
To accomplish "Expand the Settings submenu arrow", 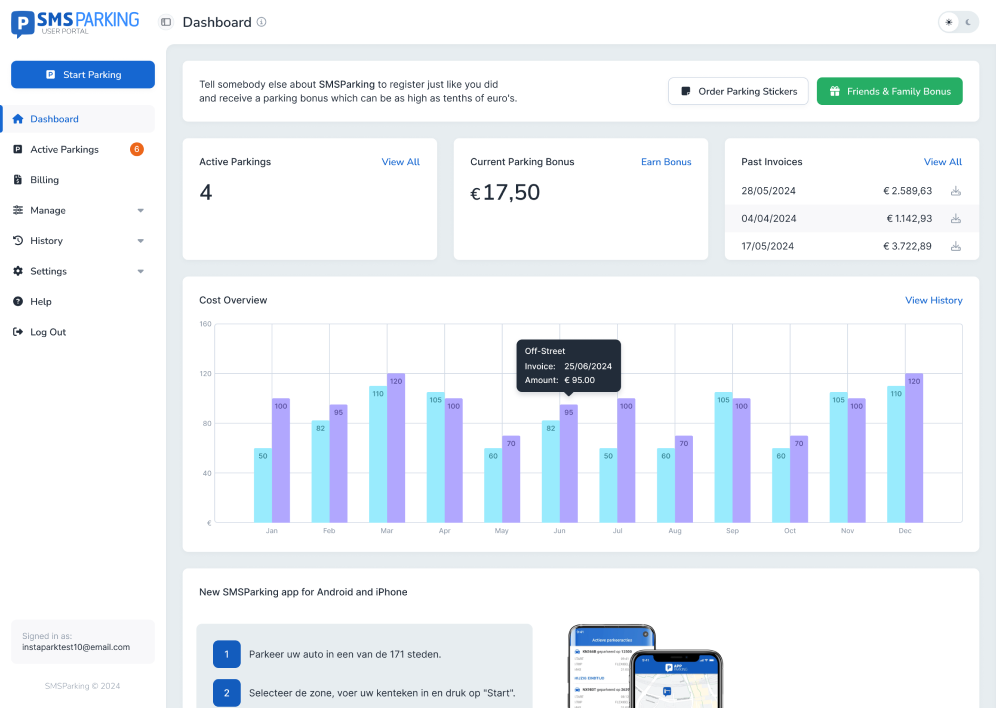I will point(140,271).
